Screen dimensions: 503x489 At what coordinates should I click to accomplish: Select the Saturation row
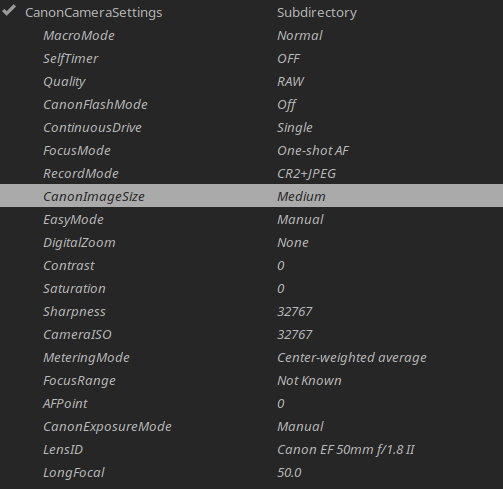click(251, 289)
